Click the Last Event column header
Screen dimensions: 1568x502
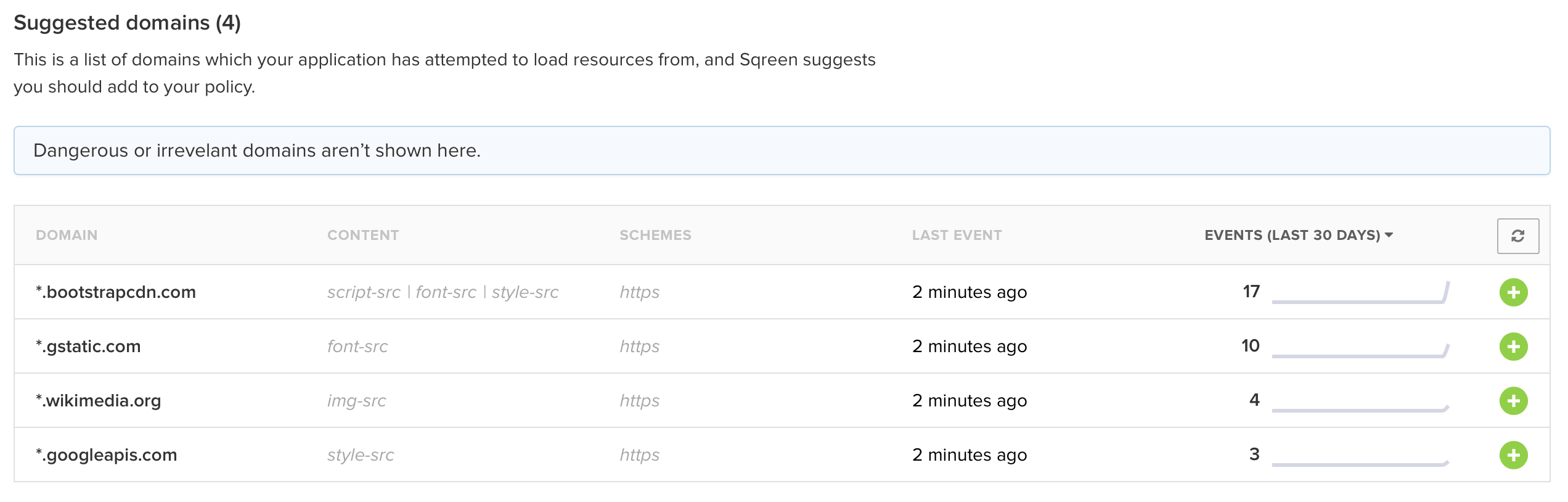[x=957, y=235]
